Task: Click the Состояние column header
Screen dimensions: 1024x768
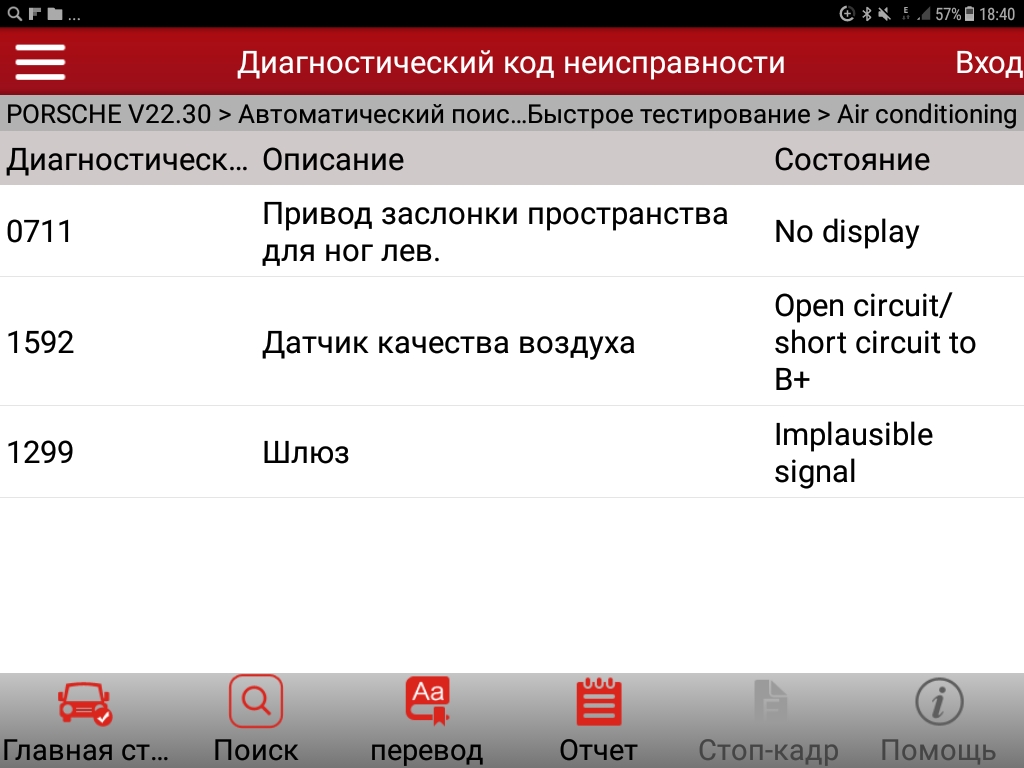Action: point(852,160)
